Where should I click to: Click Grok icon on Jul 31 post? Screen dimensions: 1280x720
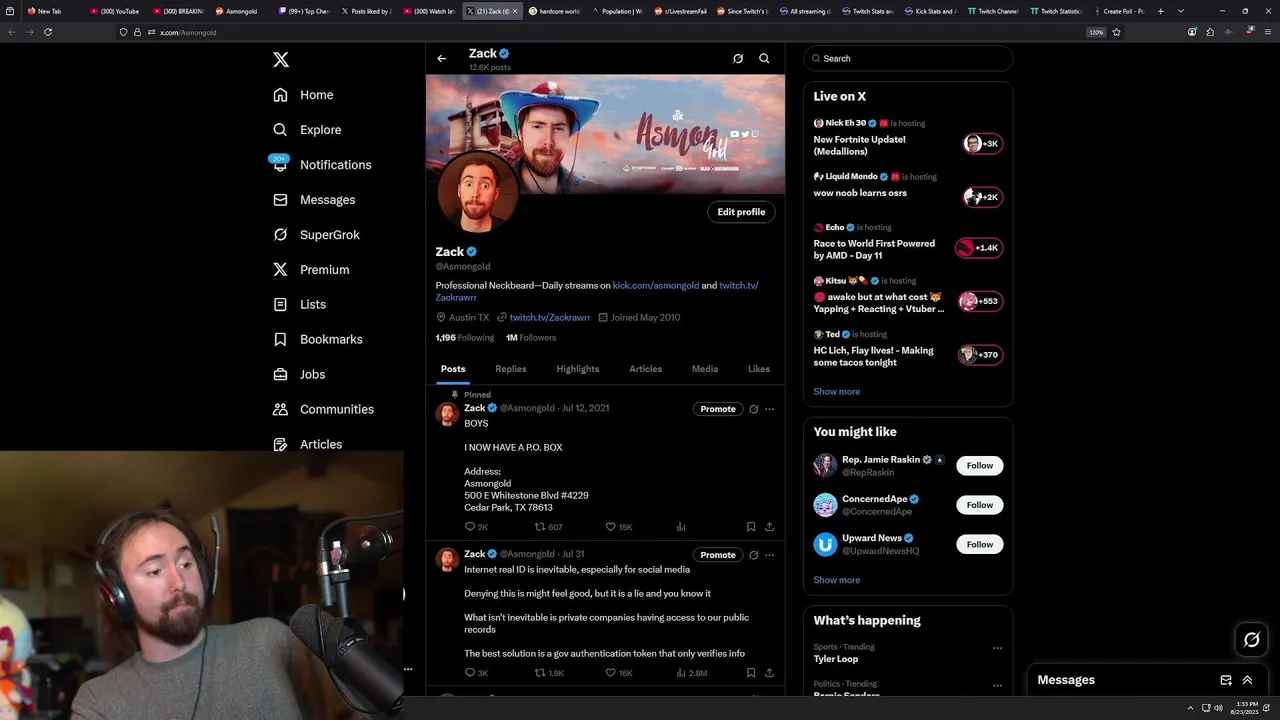coord(754,555)
